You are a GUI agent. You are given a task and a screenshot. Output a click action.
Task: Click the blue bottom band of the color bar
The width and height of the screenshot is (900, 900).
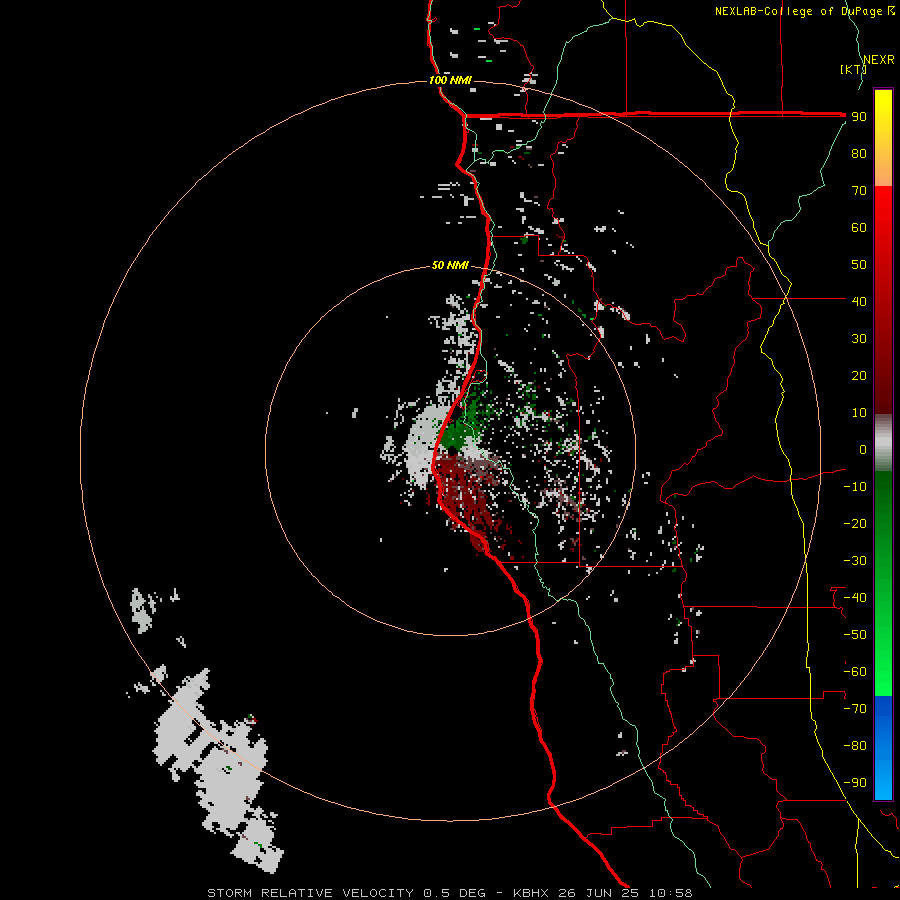[x=883, y=748]
